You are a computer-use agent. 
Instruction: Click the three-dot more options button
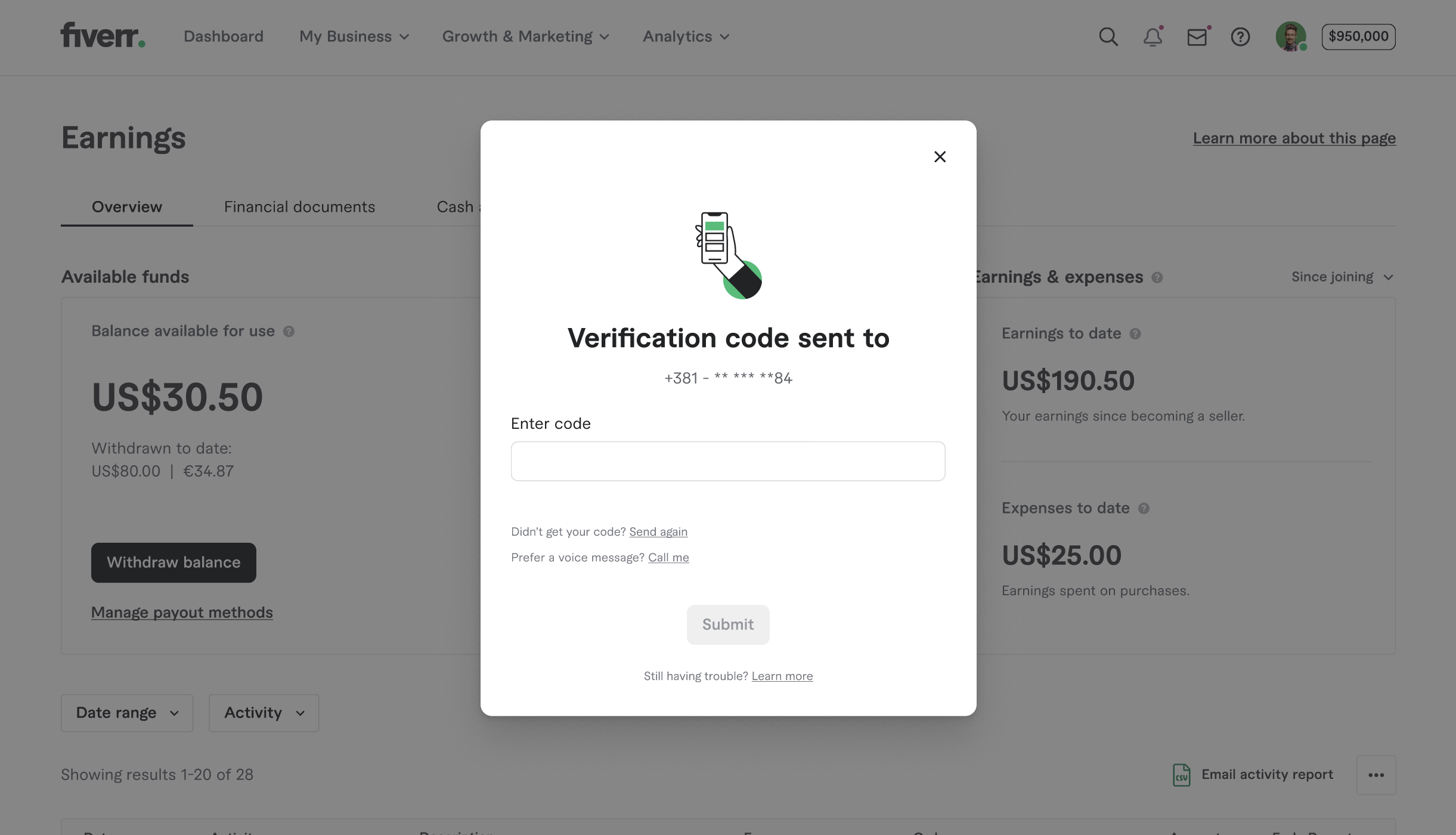1376,775
